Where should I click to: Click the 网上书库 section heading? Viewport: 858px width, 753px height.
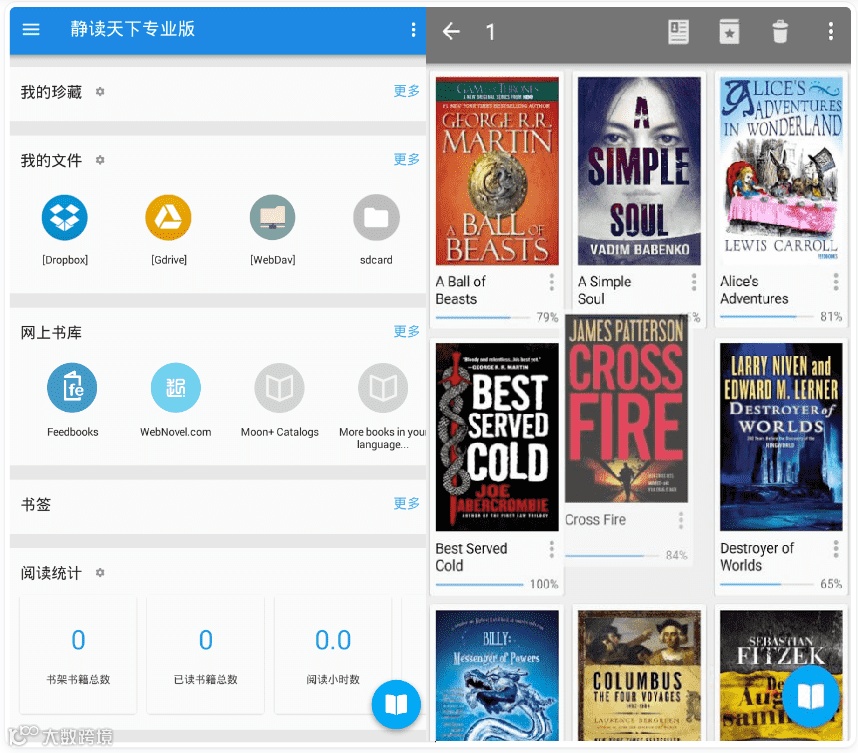(51, 332)
